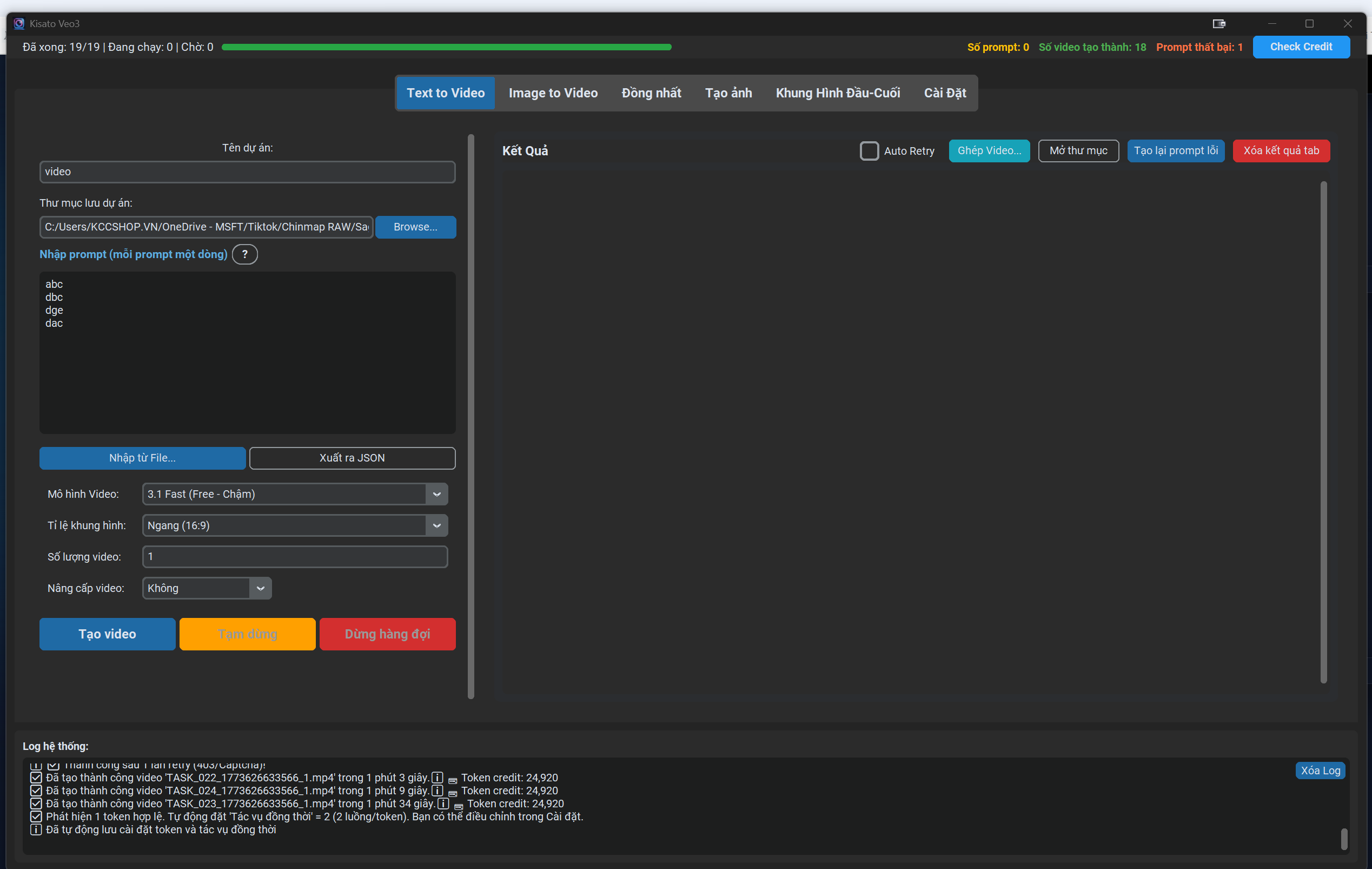
Task: Click the 'Nhập prompt (mỗi prompt một dòng)' label
Action: pos(134,254)
